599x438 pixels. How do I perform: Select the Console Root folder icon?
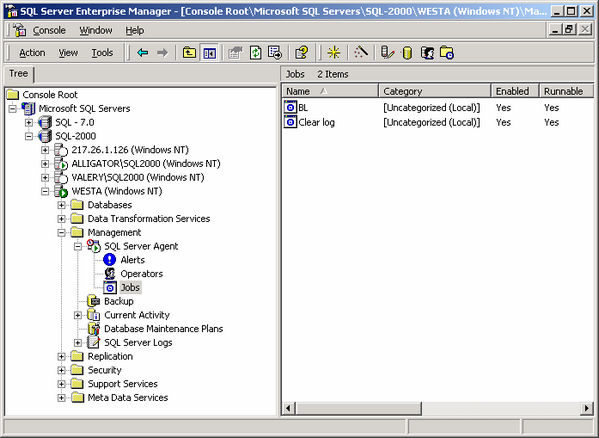click(13, 94)
